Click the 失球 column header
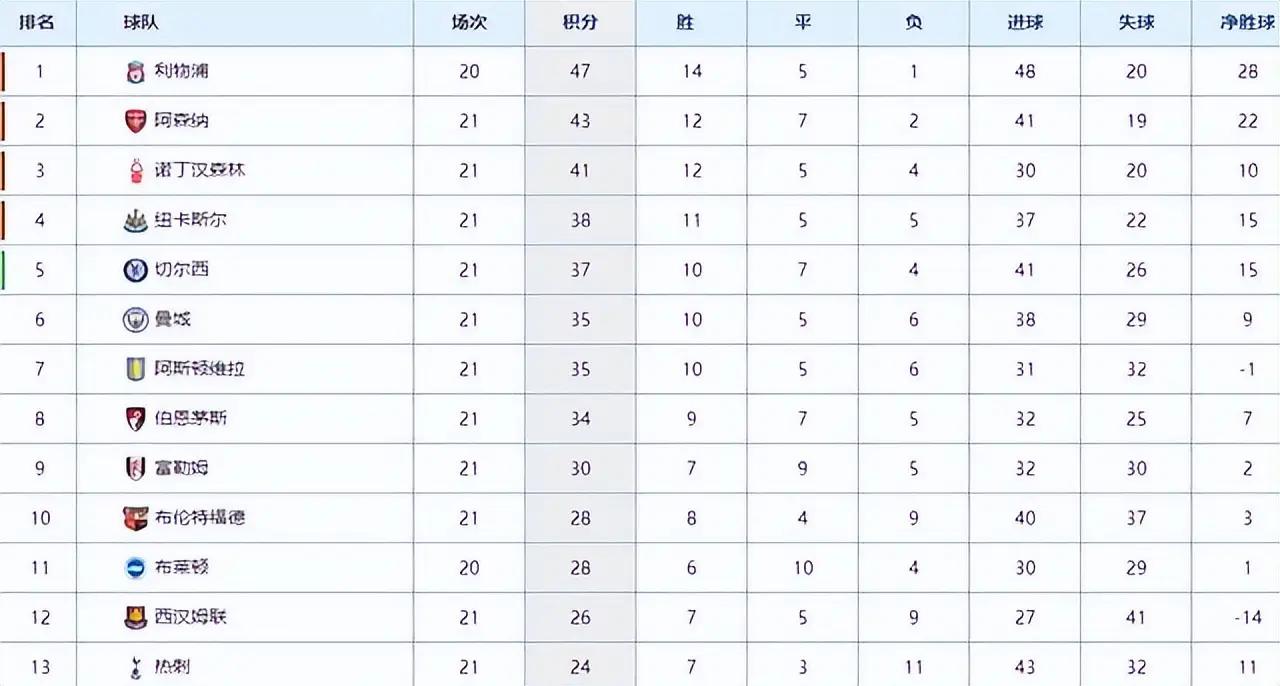Screen dimensions: 1280x686 (x=1136, y=22)
